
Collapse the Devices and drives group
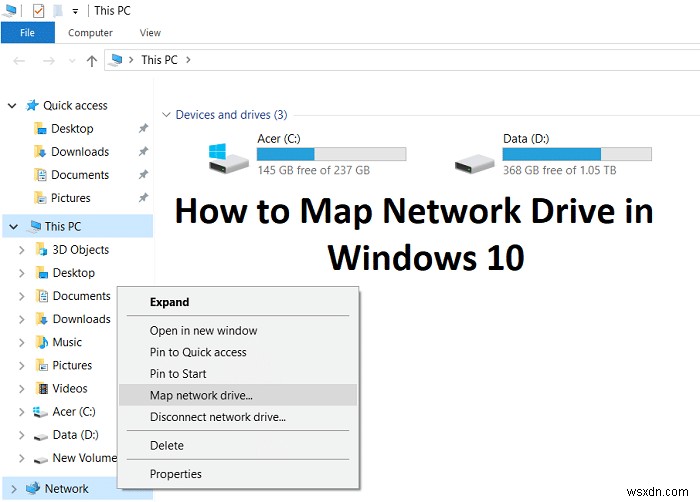166,115
